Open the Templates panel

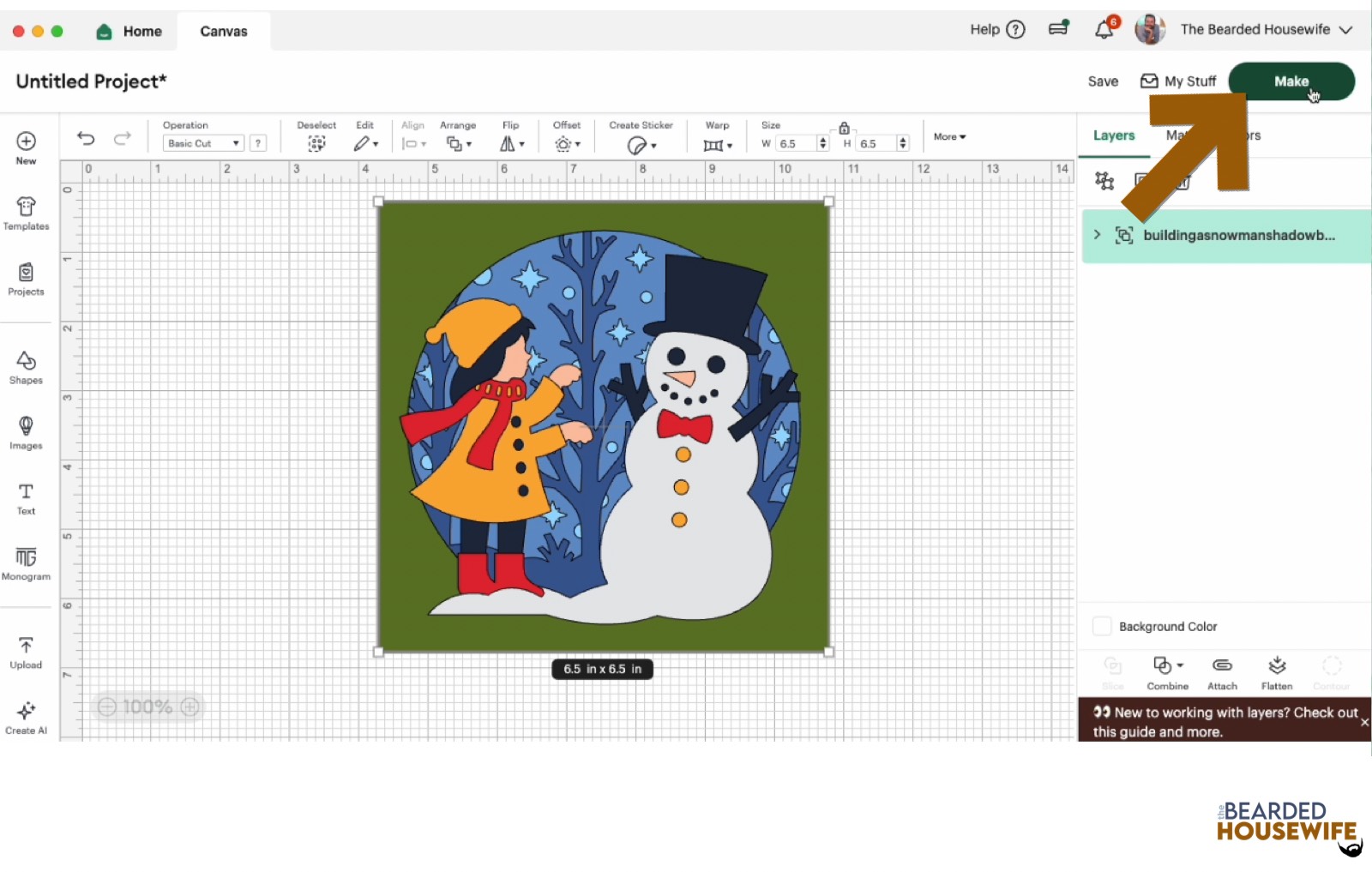pos(26,213)
